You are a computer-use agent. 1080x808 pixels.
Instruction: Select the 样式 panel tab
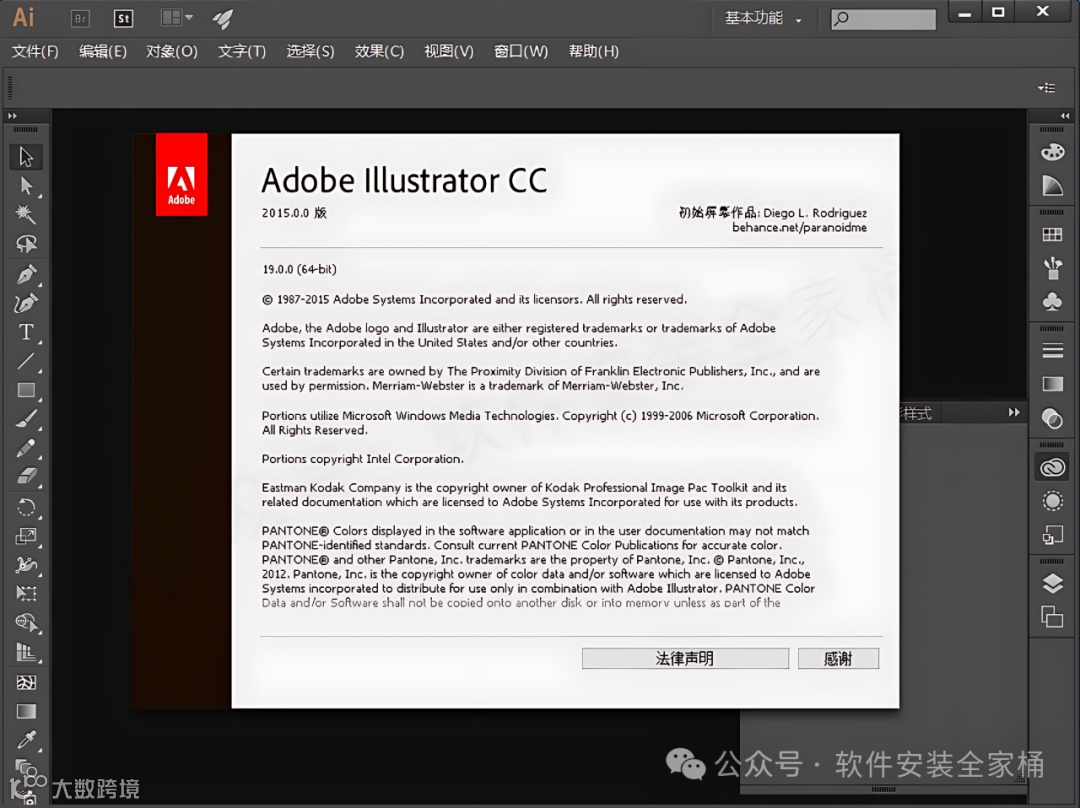pyautogui.click(x=917, y=413)
